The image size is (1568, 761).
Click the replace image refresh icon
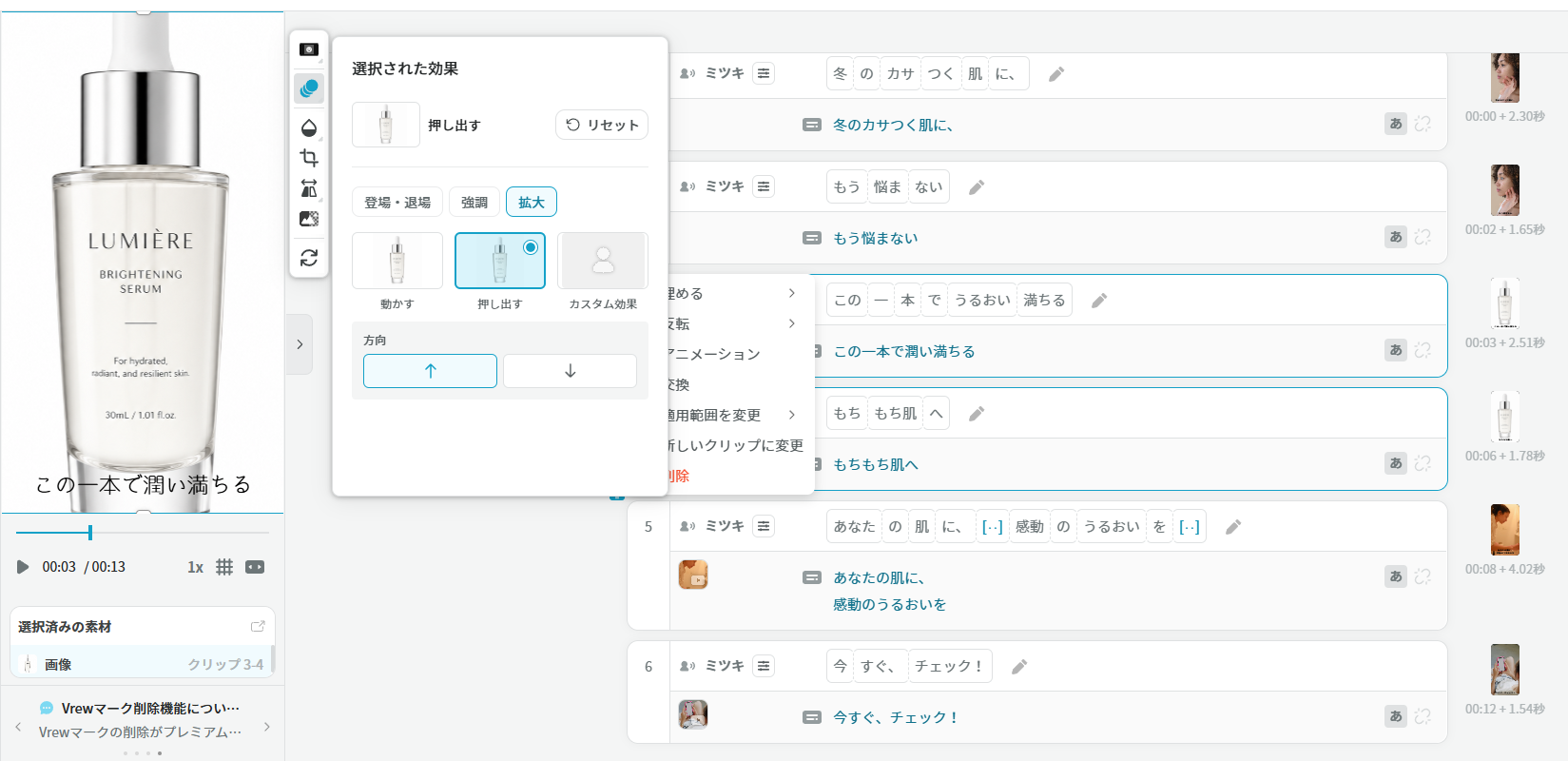coord(309,258)
